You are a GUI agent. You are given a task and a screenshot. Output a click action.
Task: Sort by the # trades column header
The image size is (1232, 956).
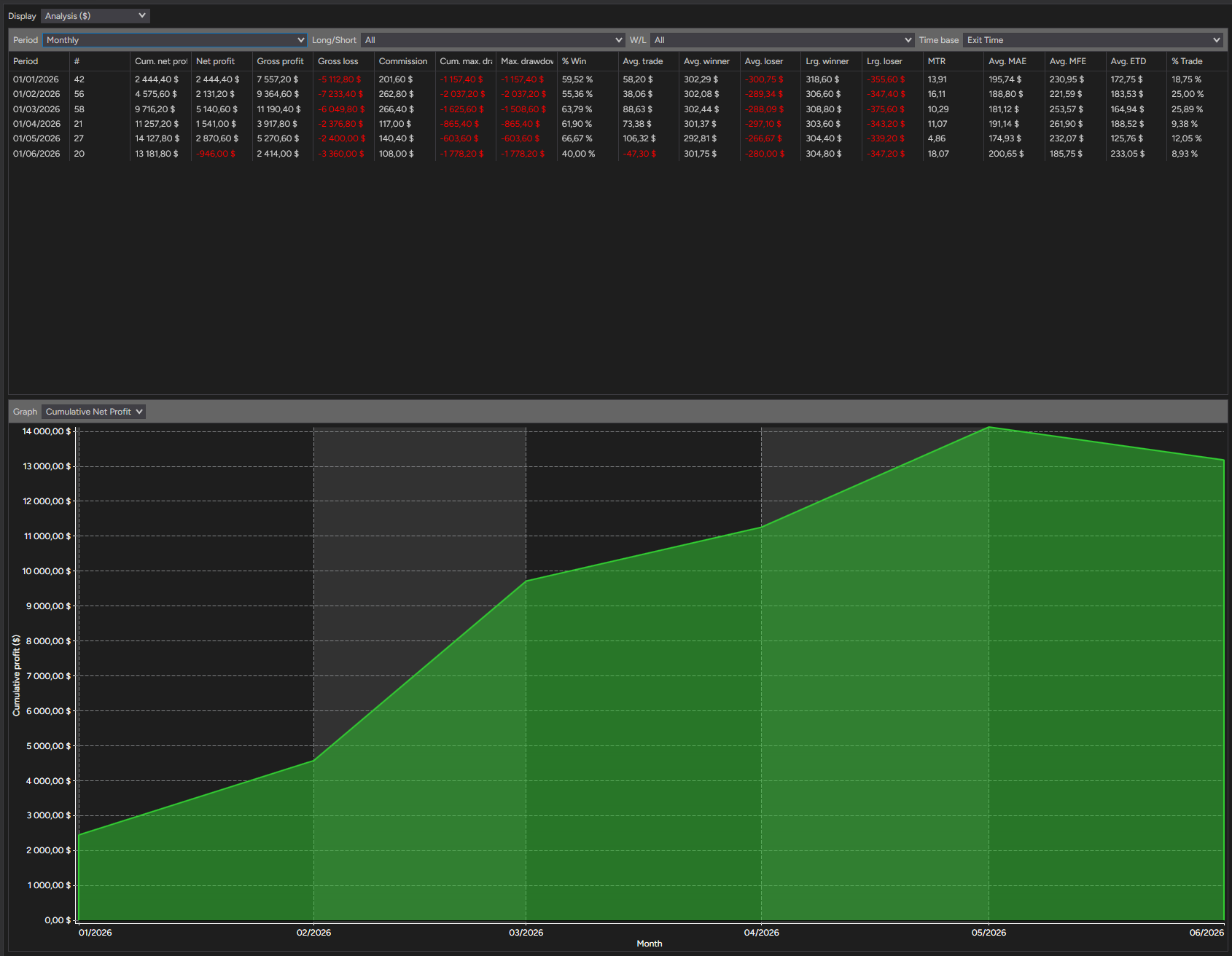pos(100,61)
